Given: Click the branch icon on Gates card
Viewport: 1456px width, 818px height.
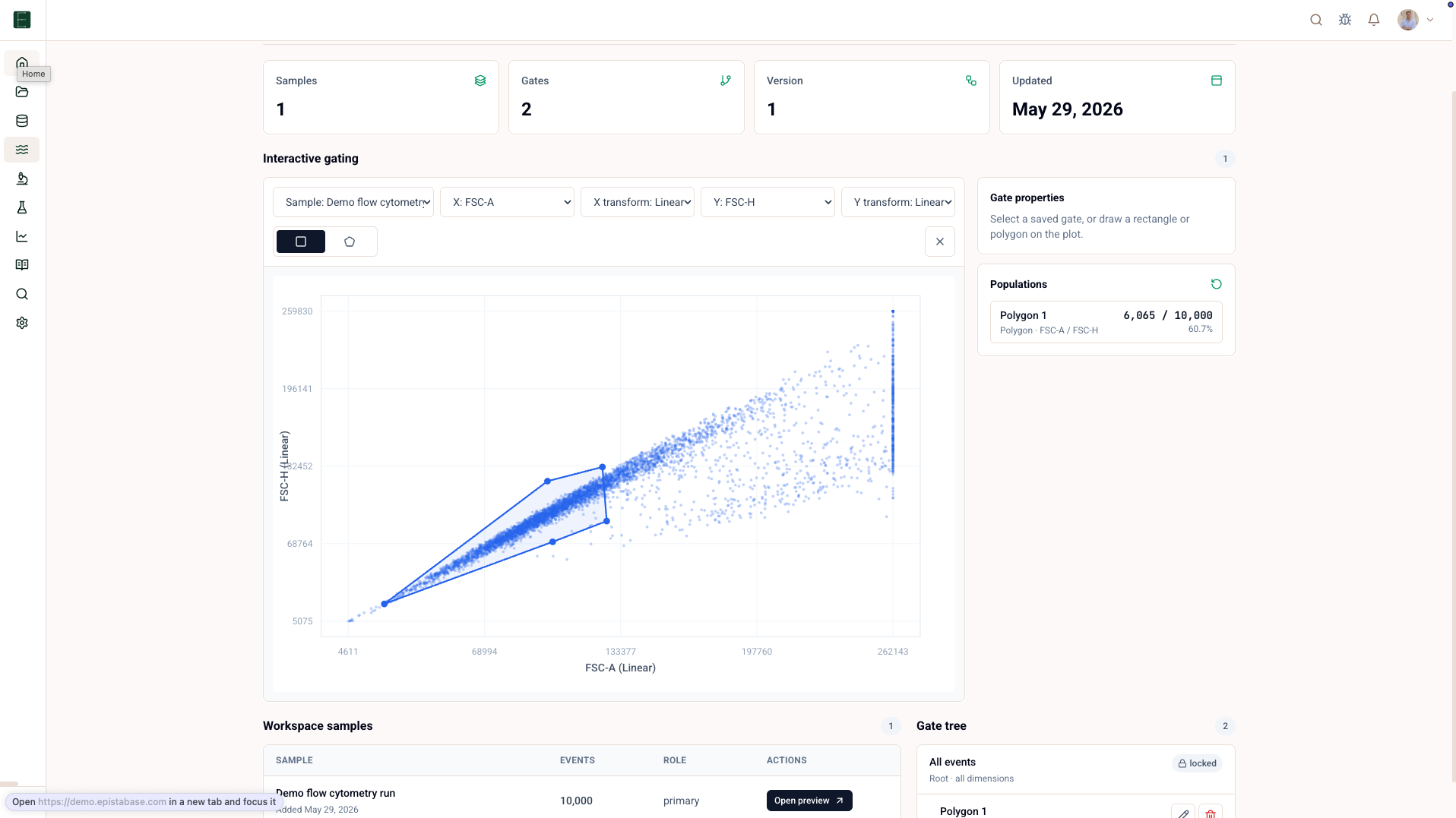Looking at the screenshot, I should 726,81.
